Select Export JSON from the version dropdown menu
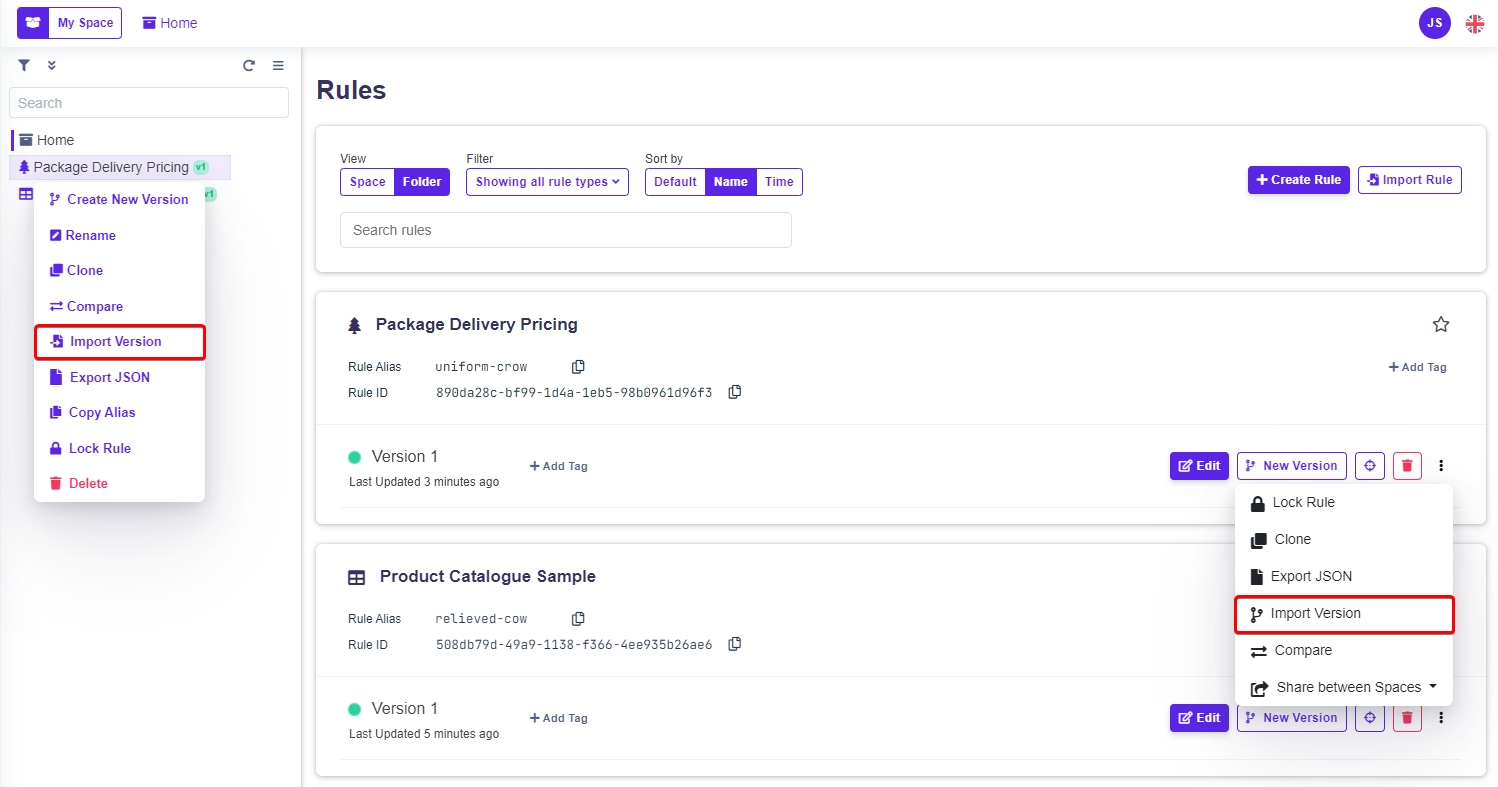Image resolution: width=1498 pixels, height=787 pixels. (x=1310, y=576)
